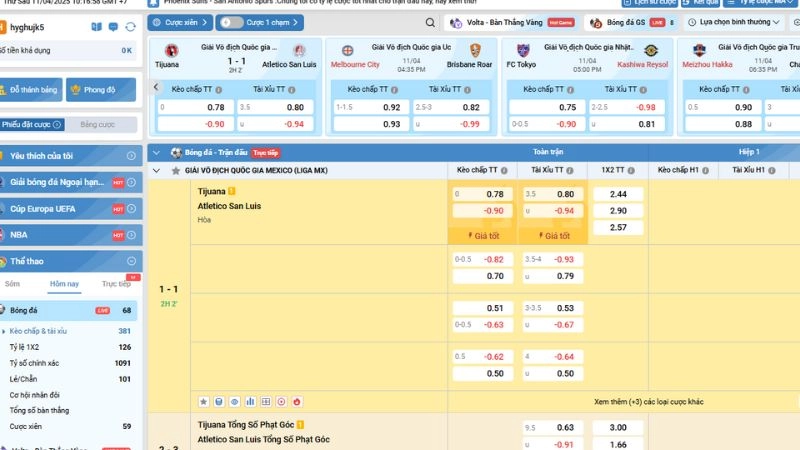Expand the Kèo chấp & tài xỉu submenu item
800x450 pixels.
38,331
